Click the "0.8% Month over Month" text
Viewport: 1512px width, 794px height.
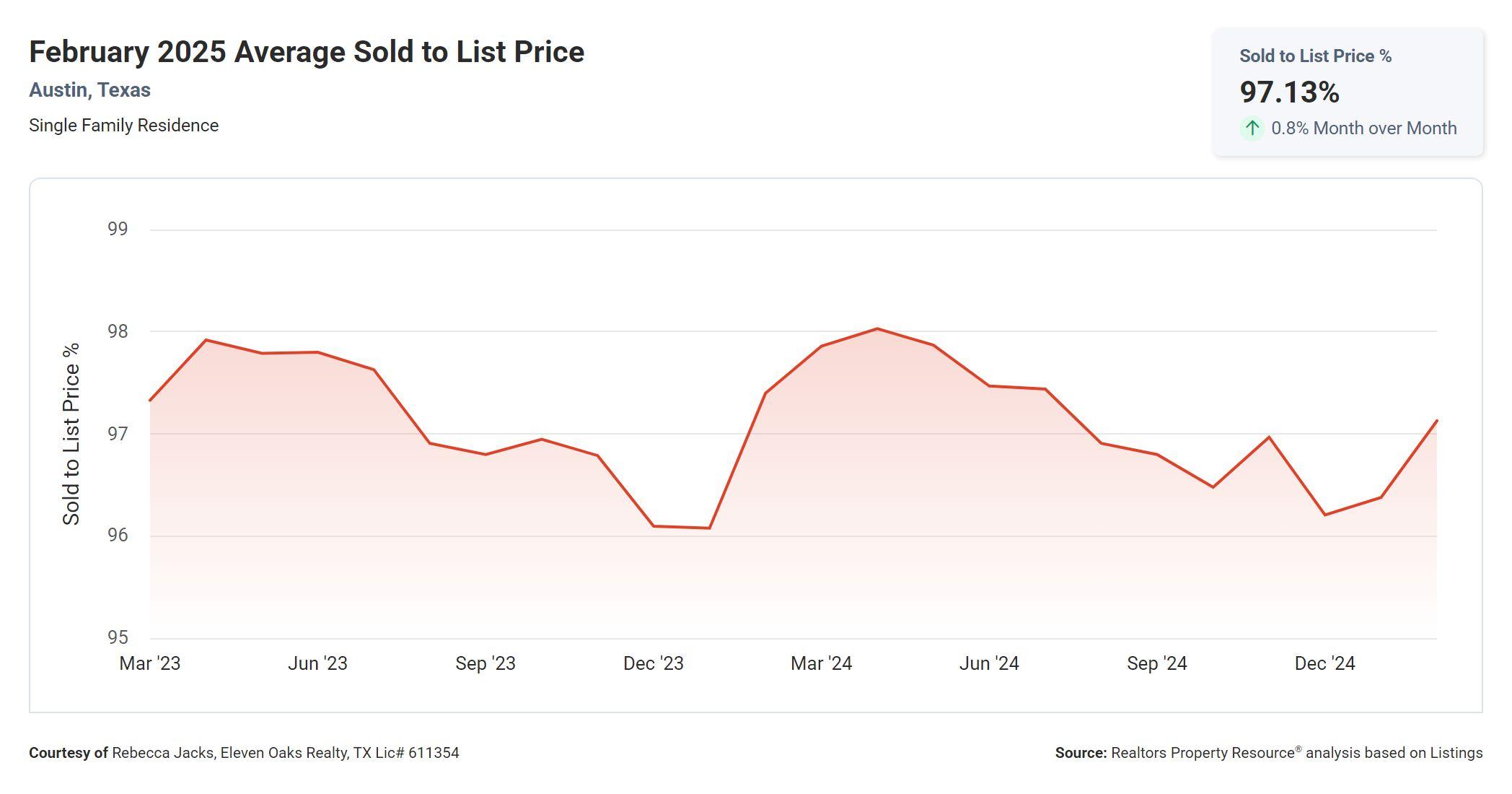1363,128
